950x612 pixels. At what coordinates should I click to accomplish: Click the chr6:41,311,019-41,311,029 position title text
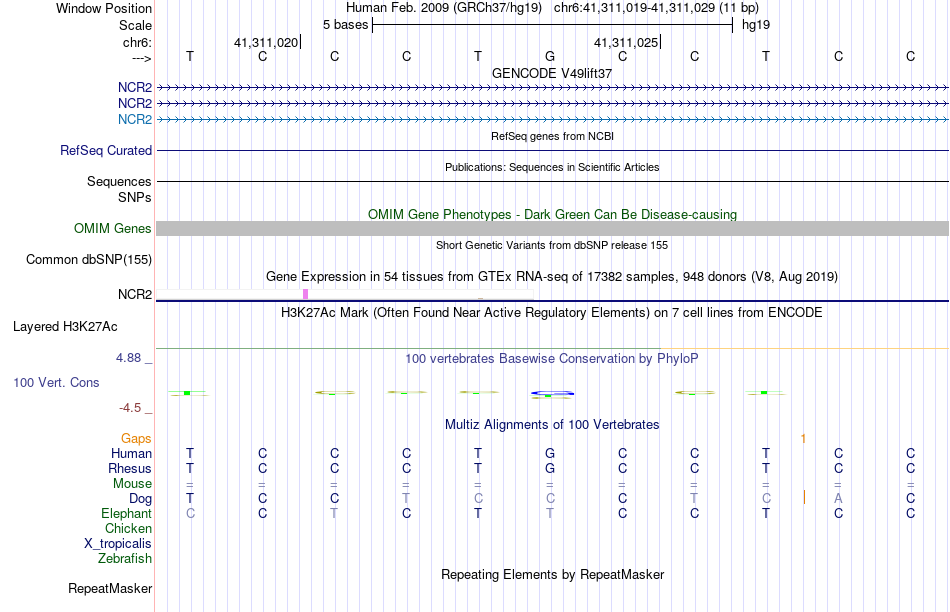[656, 8]
